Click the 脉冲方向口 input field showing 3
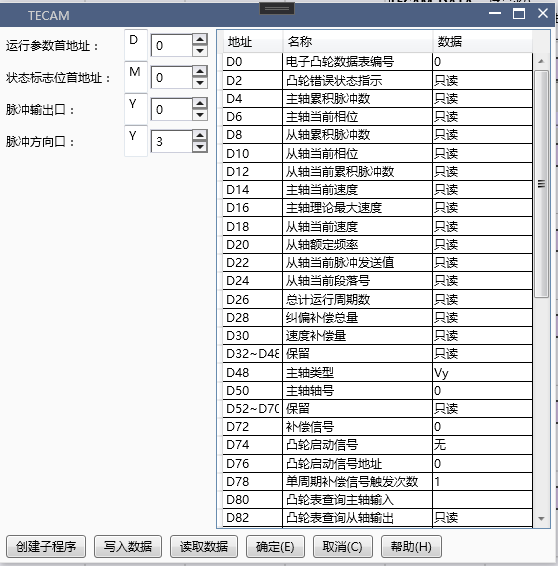Viewport: 558px width, 566px height. point(172,141)
